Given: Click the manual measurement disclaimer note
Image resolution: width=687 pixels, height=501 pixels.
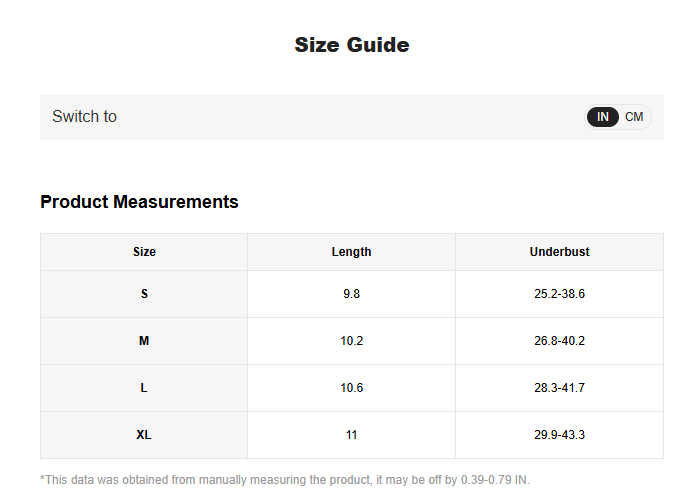Looking at the screenshot, I should [x=285, y=480].
